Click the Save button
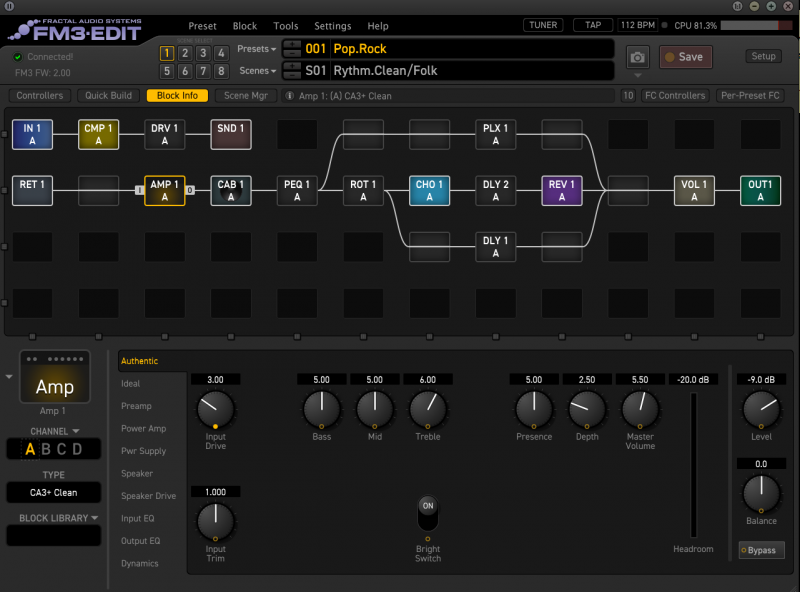800x592 pixels. tap(685, 57)
